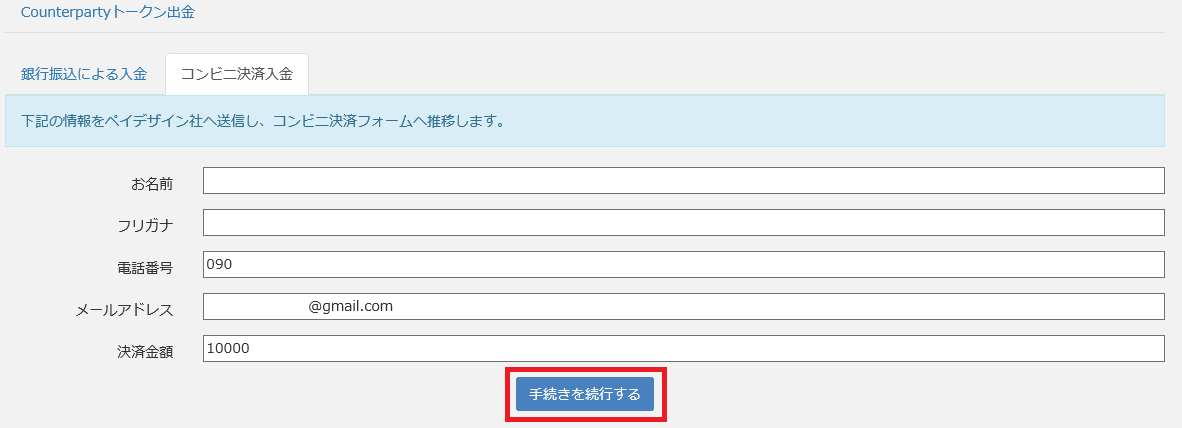Select the 決済金額 input field
This screenshot has width=1182, height=428.
(683, 348)
